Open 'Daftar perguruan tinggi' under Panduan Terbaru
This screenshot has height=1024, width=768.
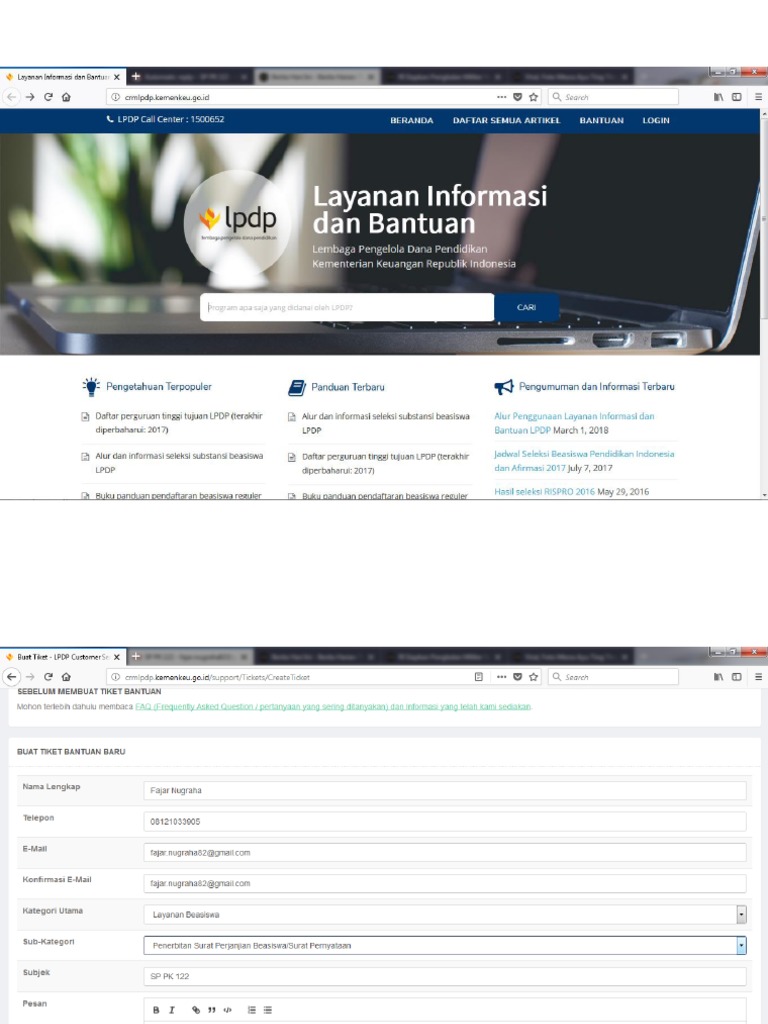tap(385, 463)
